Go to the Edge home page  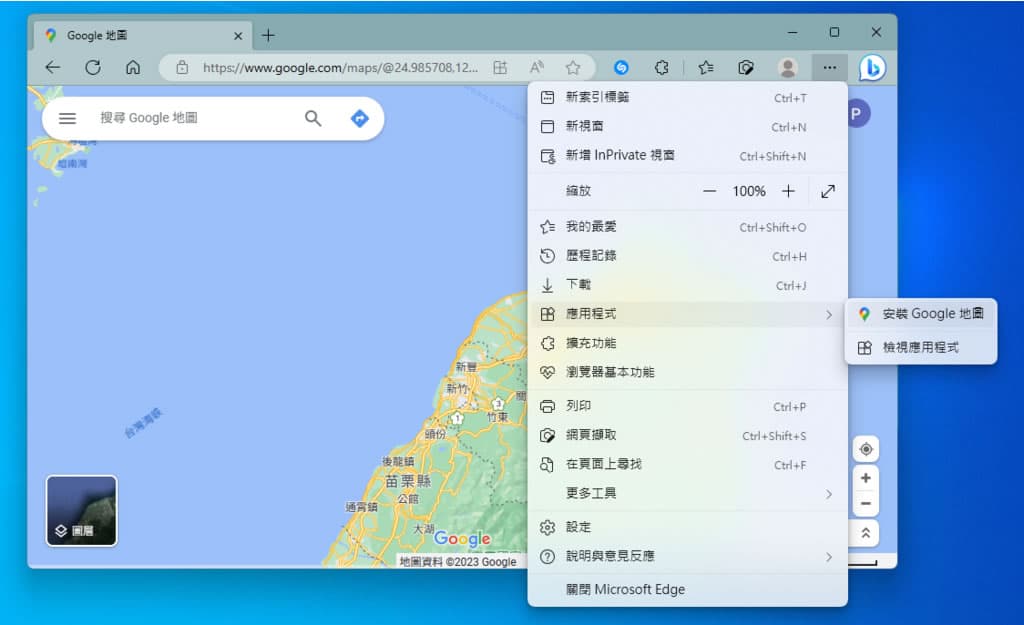[133, 67]
